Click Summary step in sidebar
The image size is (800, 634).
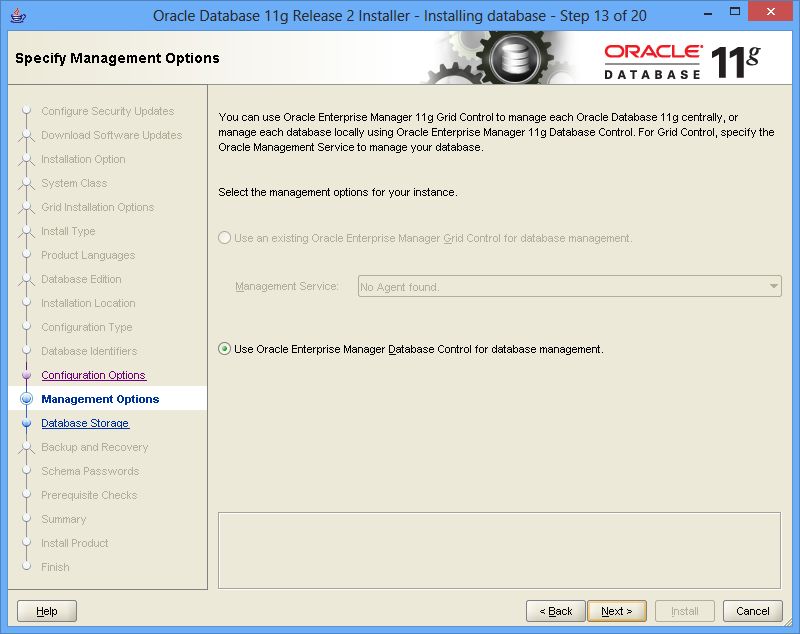pyautogui.click(x=64, y=519)
